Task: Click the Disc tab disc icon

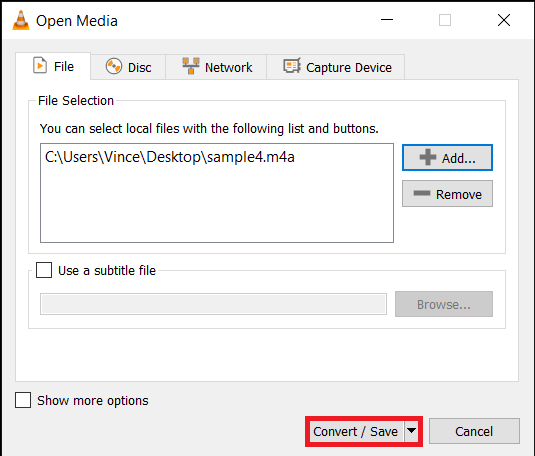Action: [114, 66]
